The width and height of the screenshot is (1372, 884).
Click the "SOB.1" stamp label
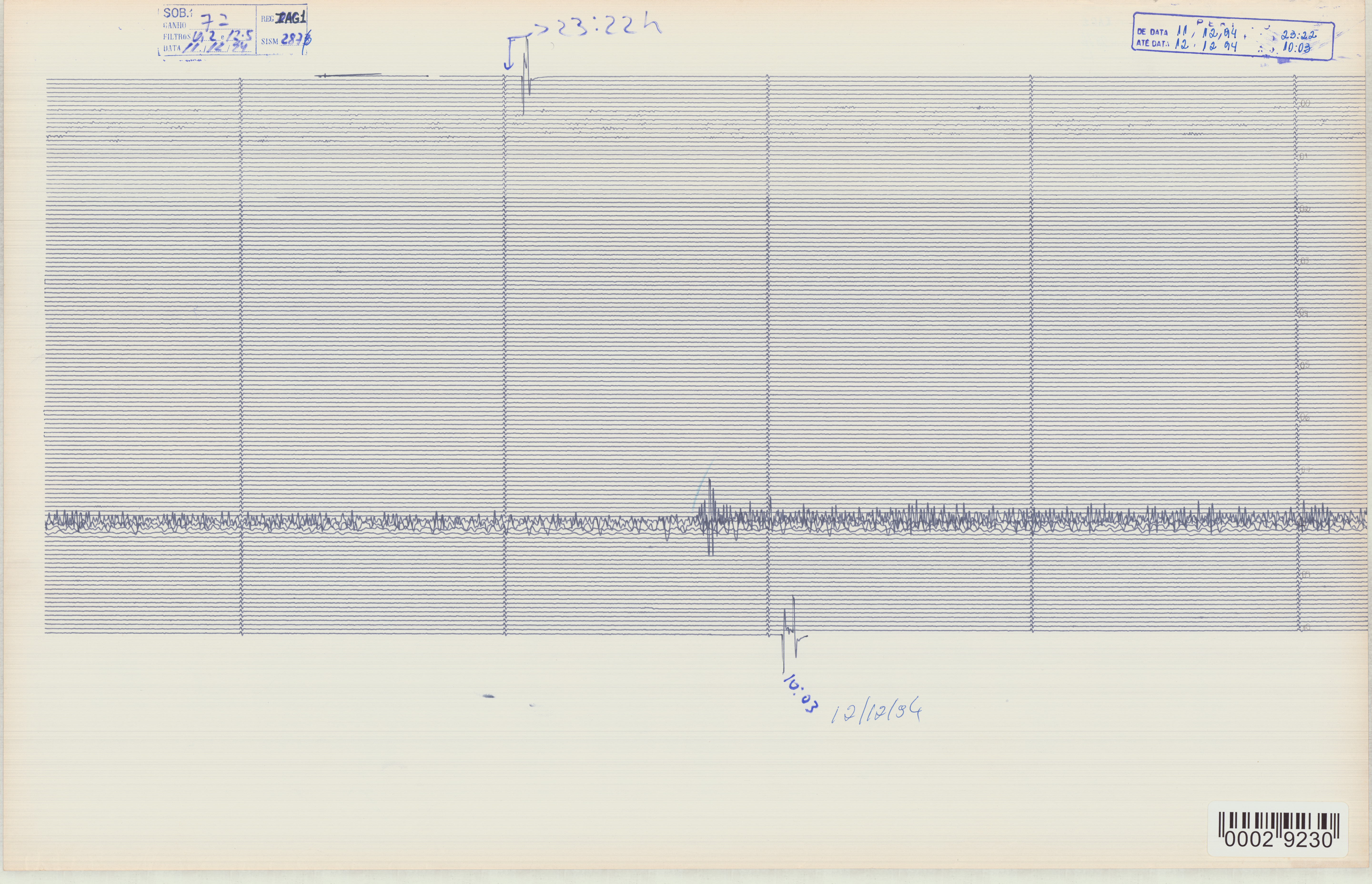pyautogui.click(x=177, y=13)
